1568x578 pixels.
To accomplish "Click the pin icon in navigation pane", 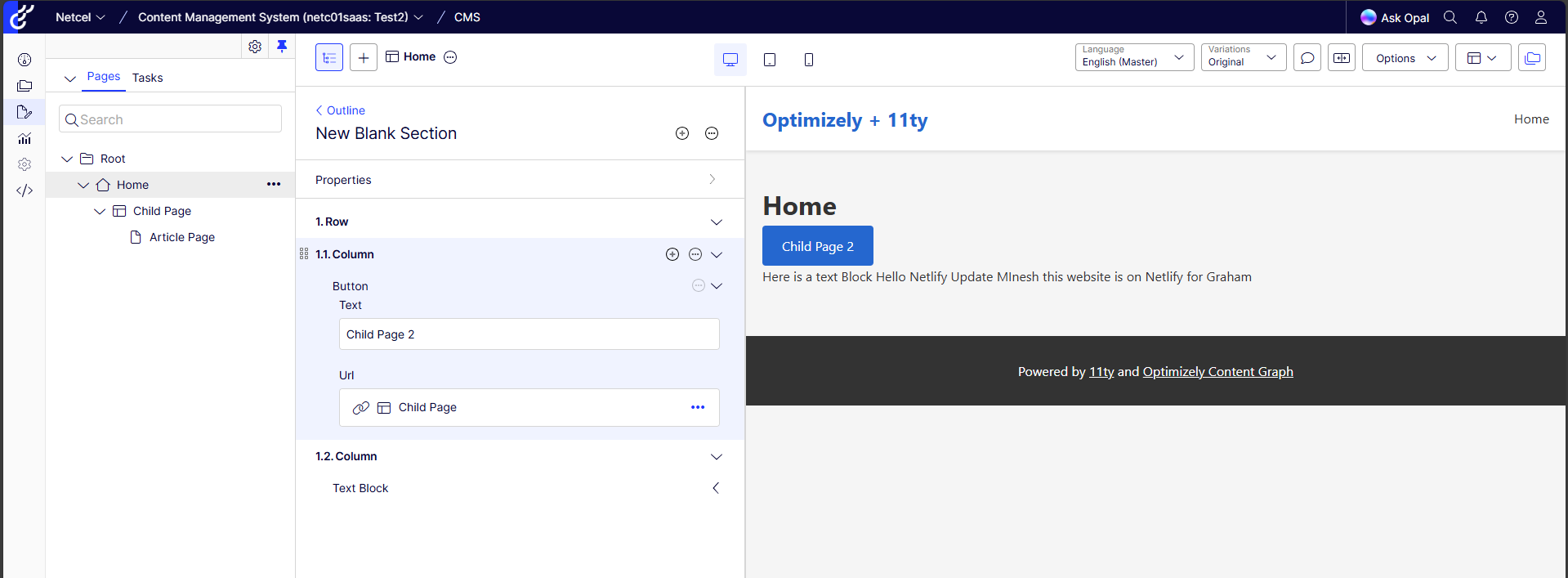I will click(282, 47).
